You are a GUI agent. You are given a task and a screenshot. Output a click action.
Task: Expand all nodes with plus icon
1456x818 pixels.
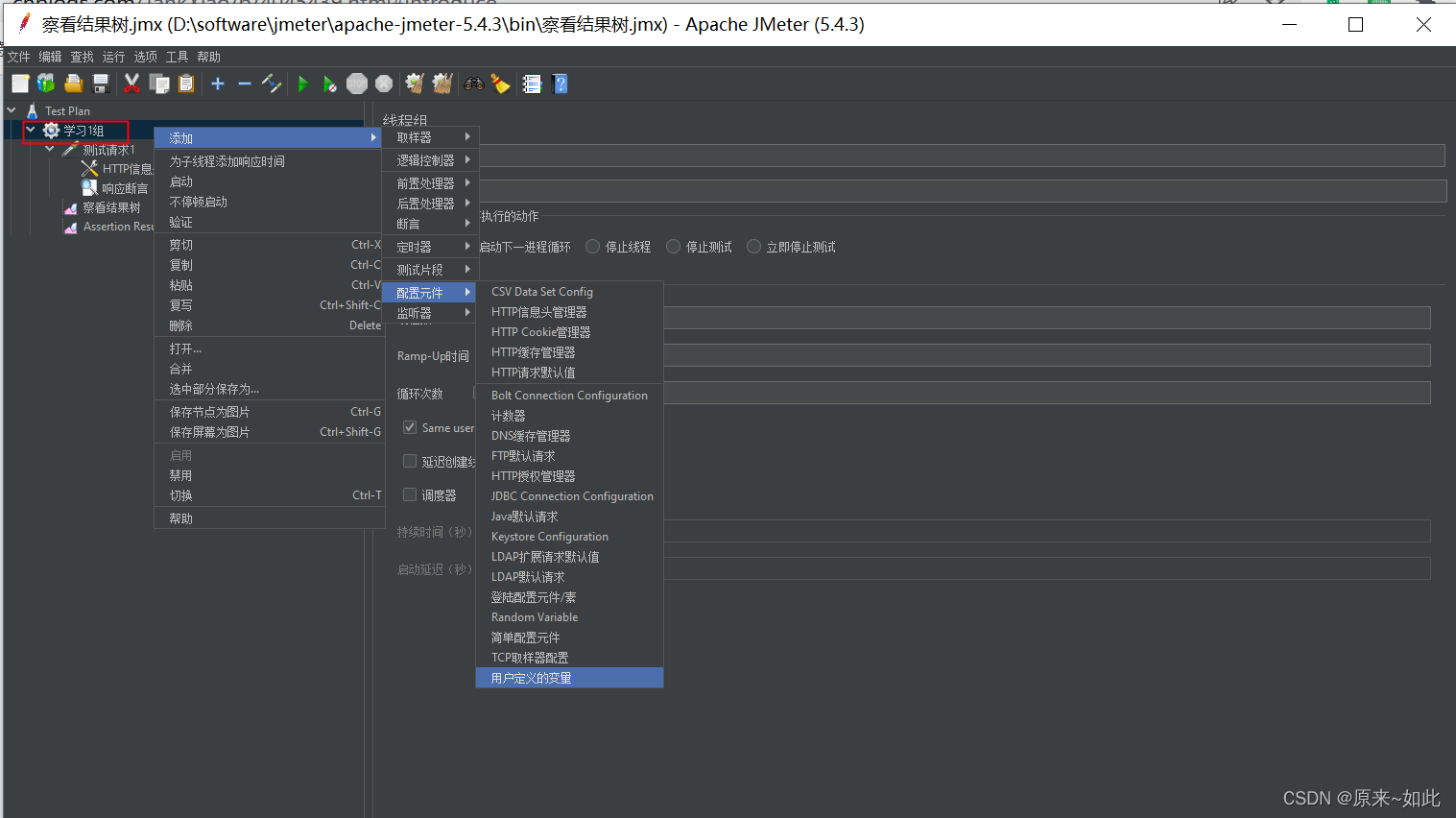click(x=218, y=84)
